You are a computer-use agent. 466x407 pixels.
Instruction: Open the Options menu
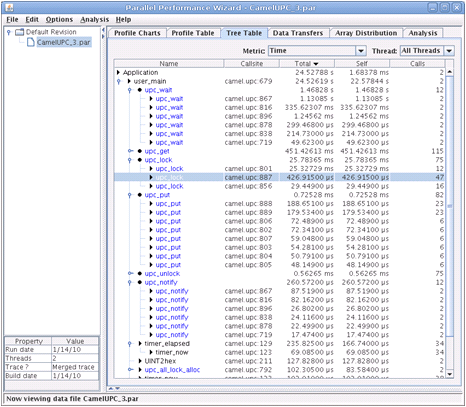[x=59, y=20]
